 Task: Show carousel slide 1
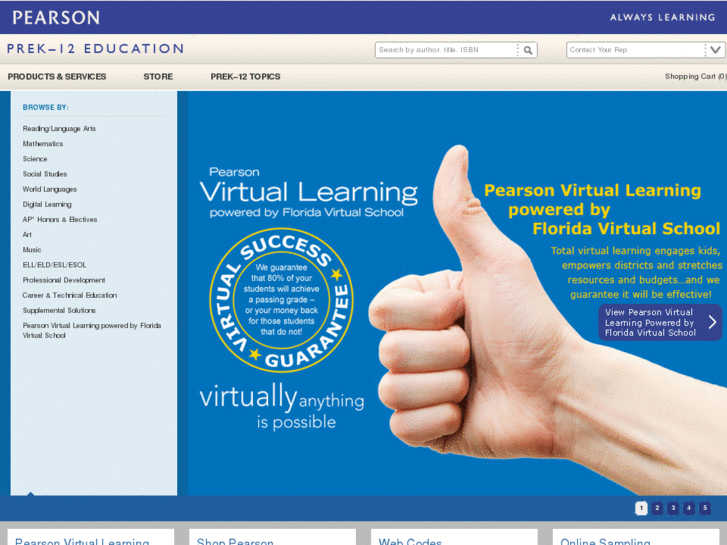click(641, 508)
